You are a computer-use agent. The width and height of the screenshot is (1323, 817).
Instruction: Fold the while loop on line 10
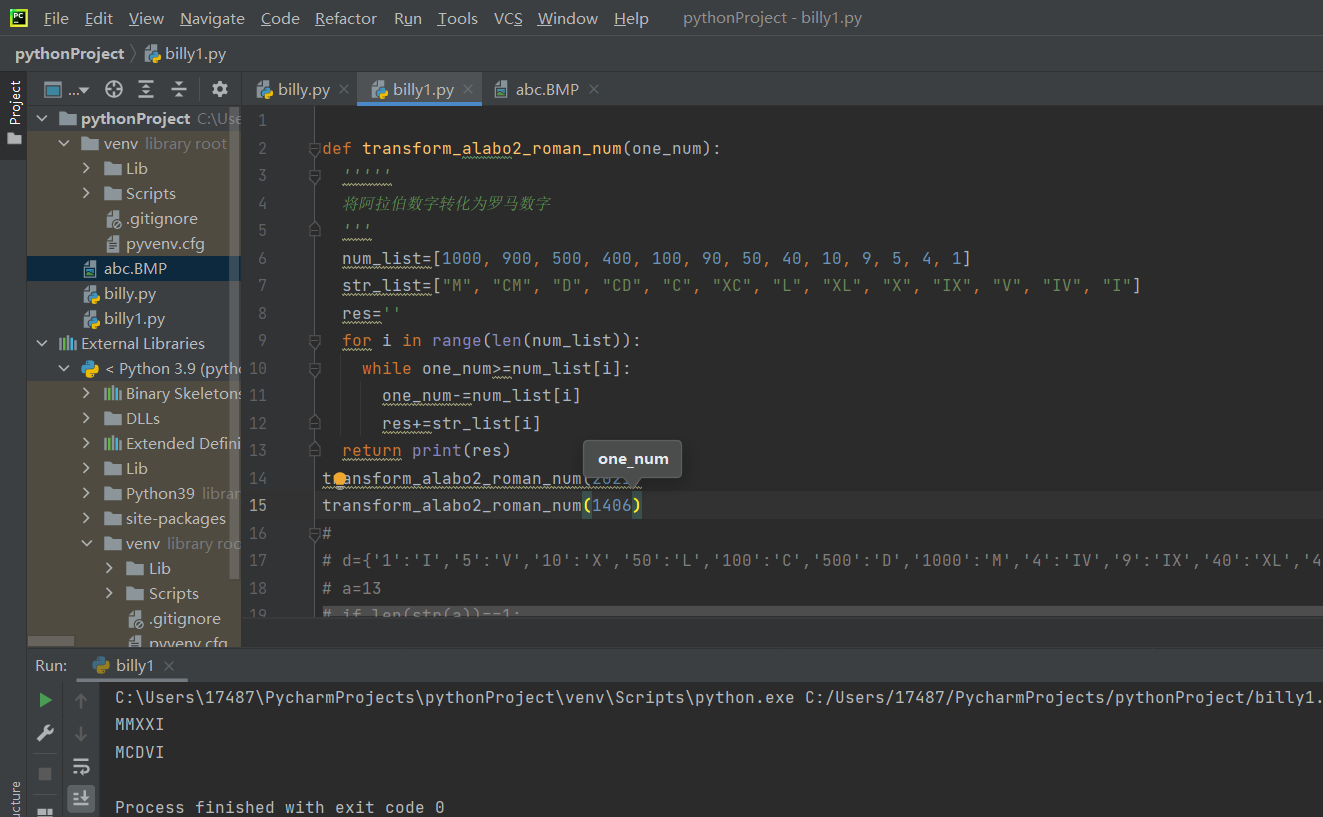click(314, 368)
